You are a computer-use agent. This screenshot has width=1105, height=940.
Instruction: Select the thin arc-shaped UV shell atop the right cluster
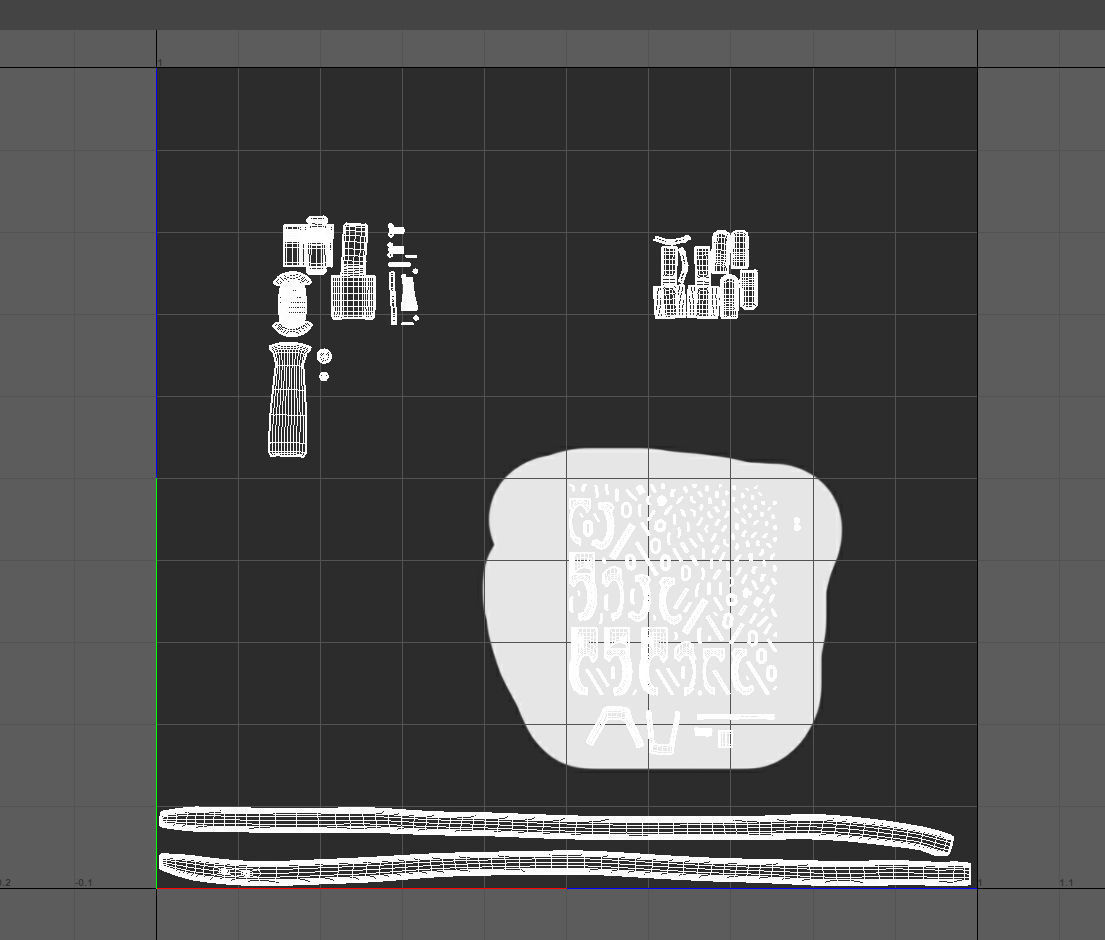pos(672,240)
